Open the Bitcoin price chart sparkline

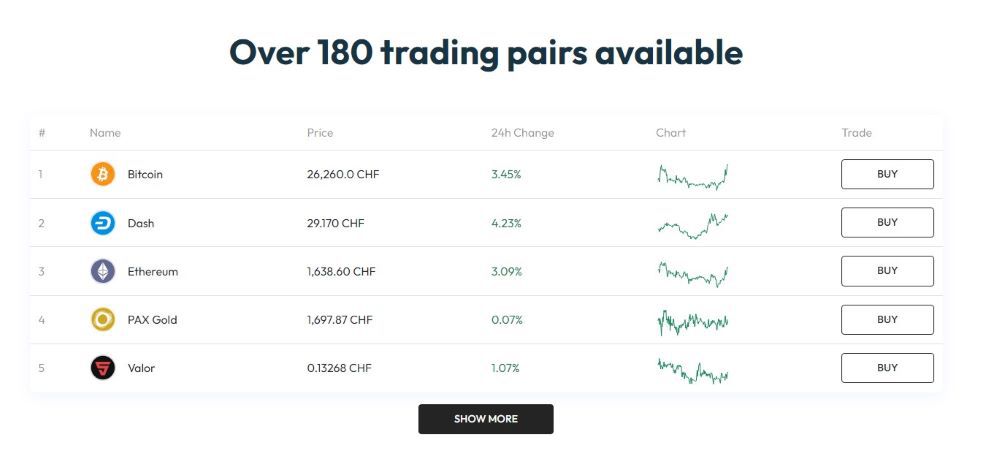pos(692,177)
